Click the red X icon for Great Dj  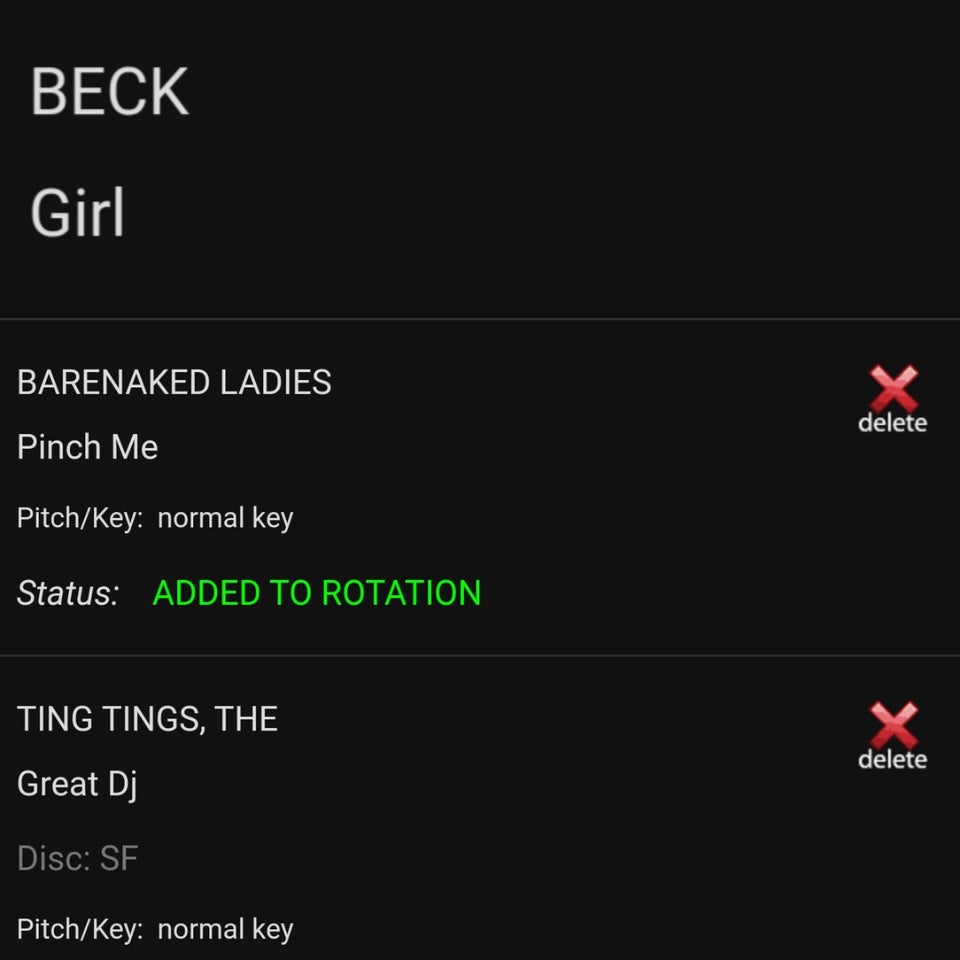pyautogui.click(x=893, y=724)
